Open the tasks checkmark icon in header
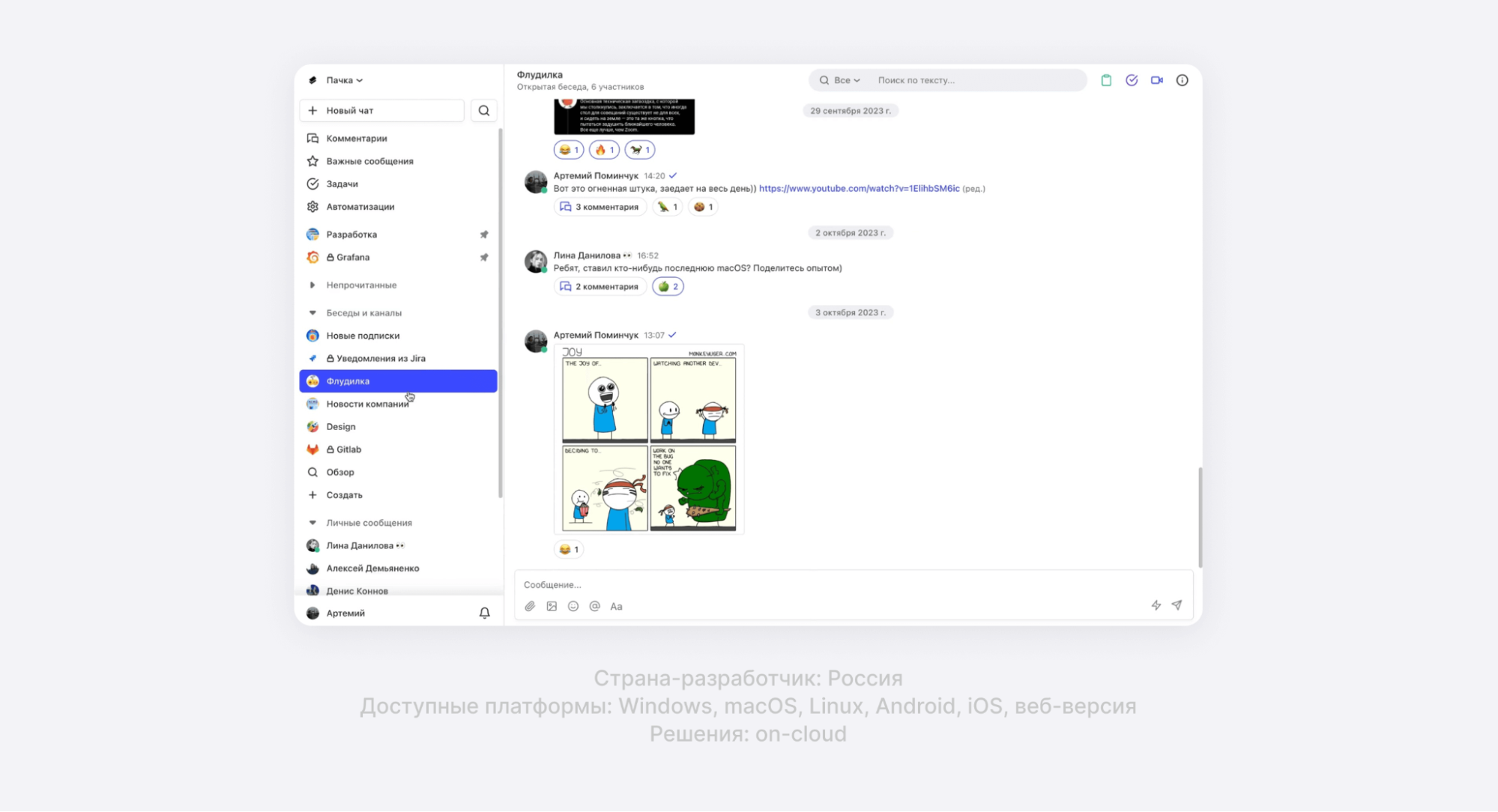Viewport: 1498px width, 812px height. 1132,80
